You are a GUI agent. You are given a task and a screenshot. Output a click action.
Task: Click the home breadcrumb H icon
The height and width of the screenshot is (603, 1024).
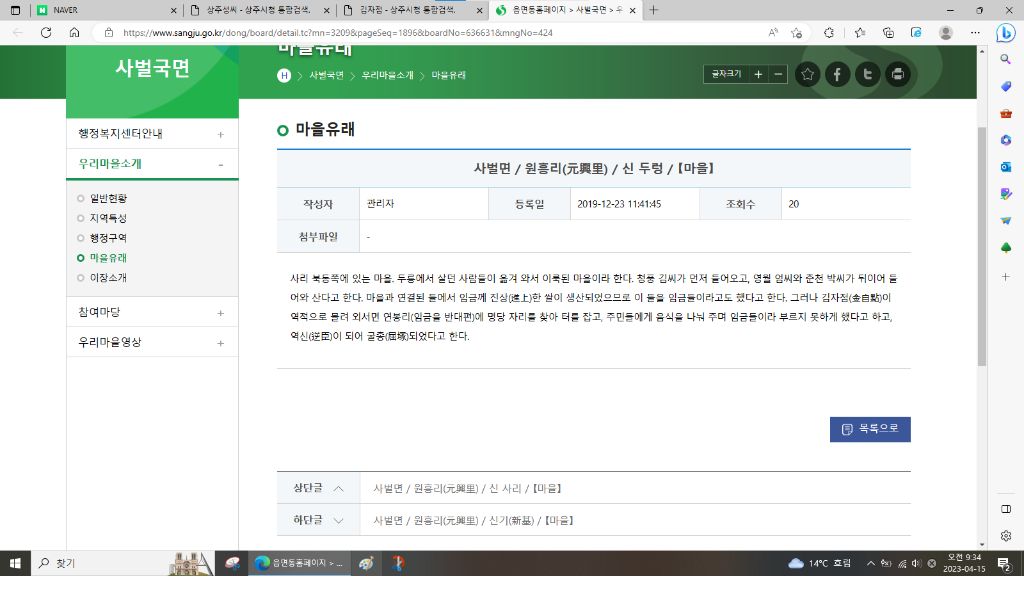[283, 75]
